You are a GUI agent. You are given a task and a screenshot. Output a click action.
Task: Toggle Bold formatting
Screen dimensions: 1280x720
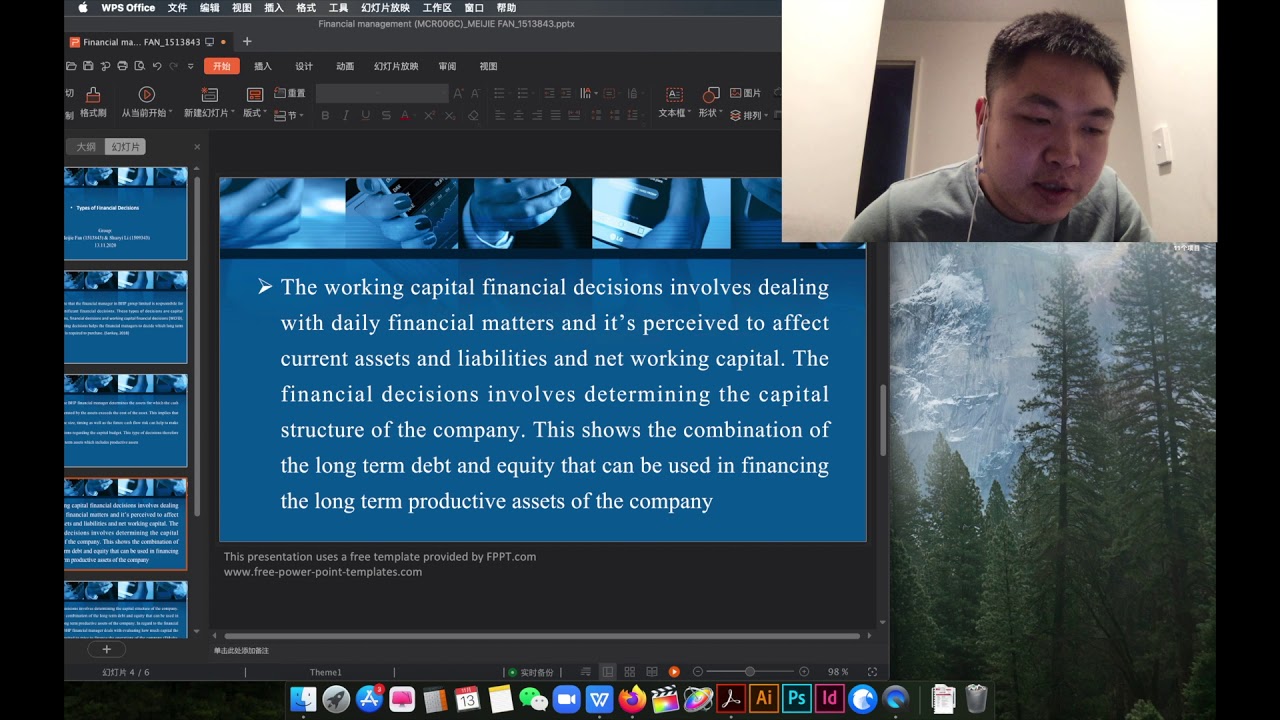coord(325,116)
